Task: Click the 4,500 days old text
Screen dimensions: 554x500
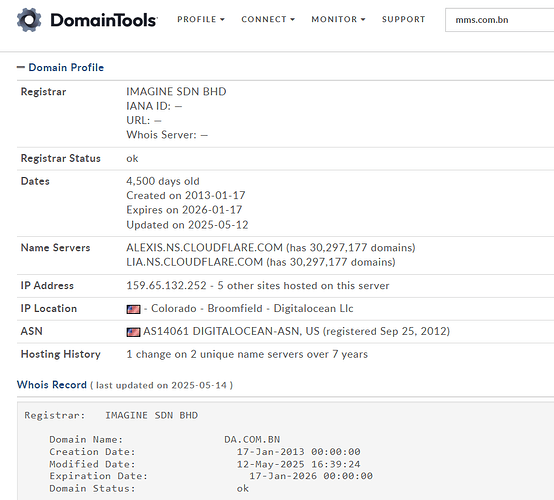Action: click(x=163, y=181)
